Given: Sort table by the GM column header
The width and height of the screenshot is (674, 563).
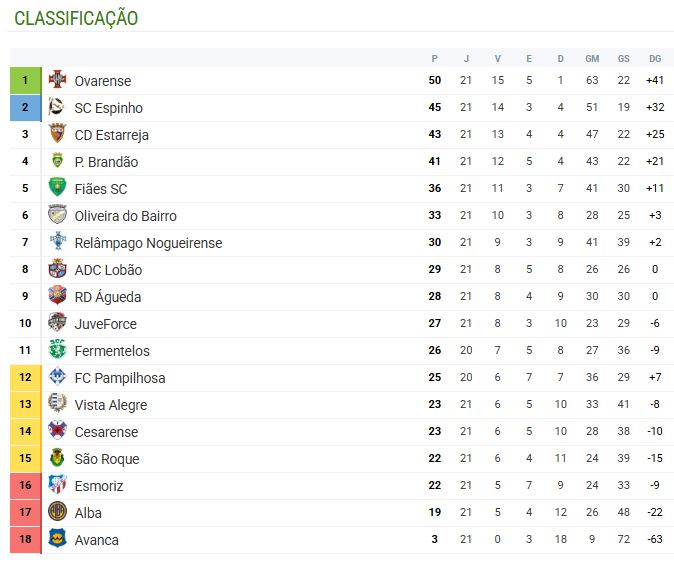Looking at the screenshot, I should click(x=592, y=58).
